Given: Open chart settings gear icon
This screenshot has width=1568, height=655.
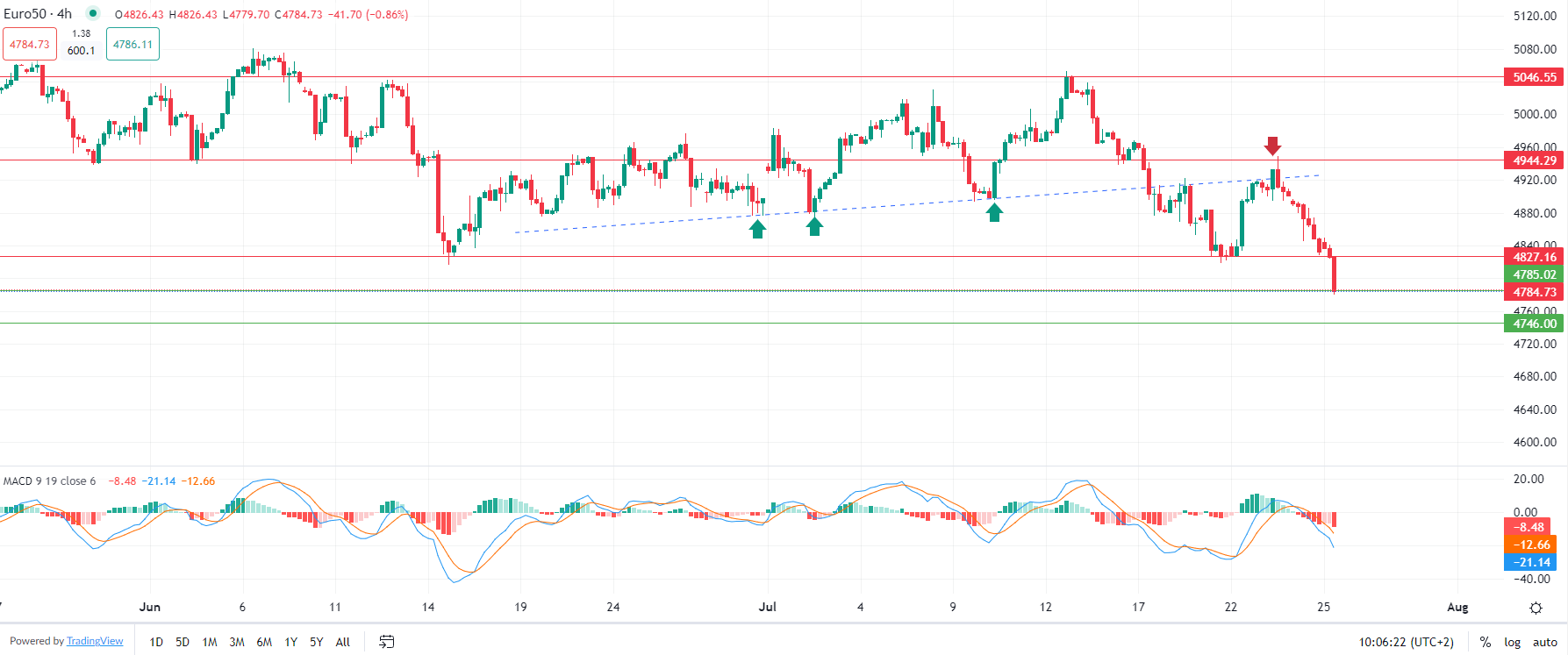Looking at the screenshot, I should (1536, 608).
